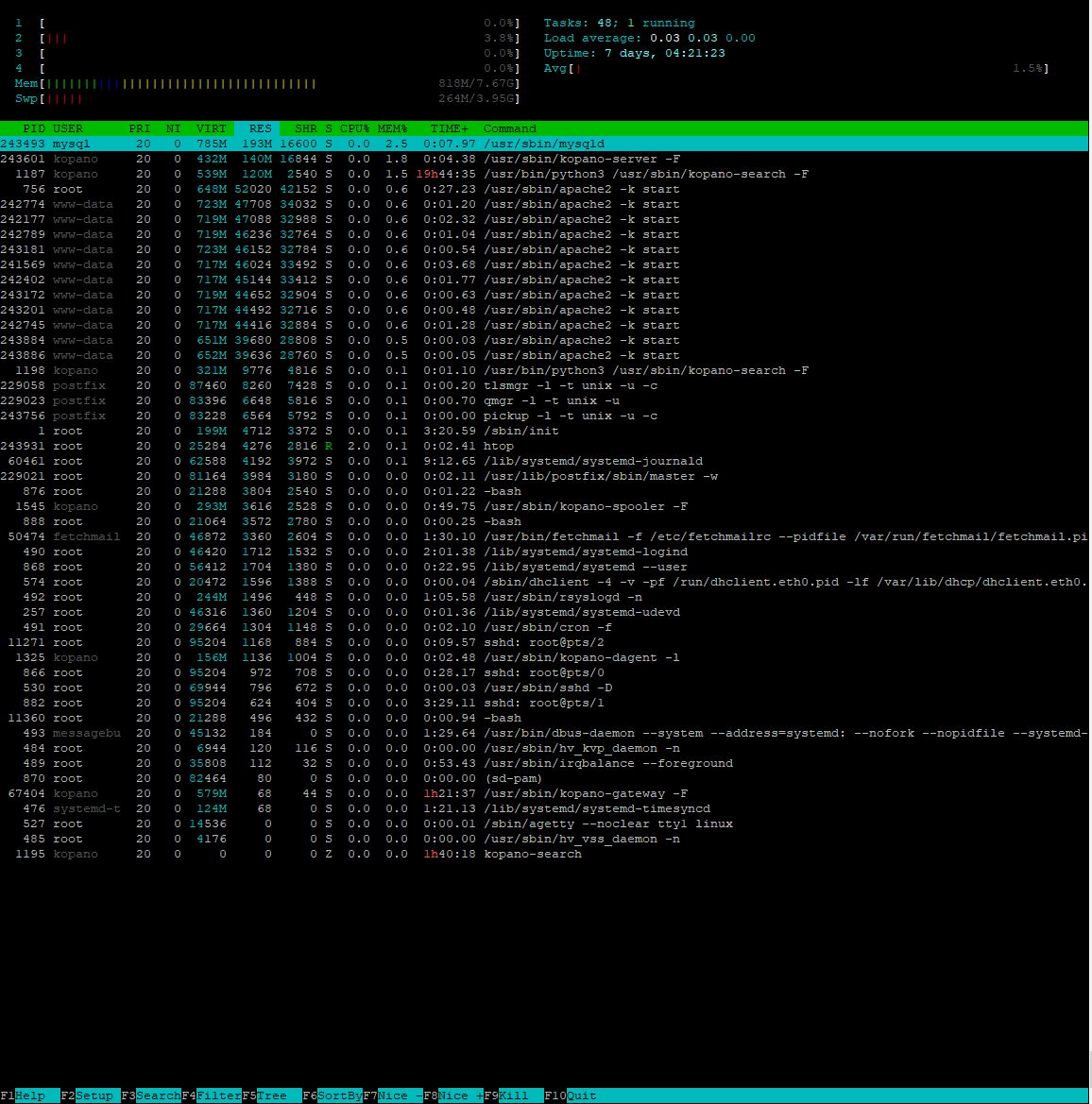This screenshot has width=1092, height=1104.
Task: Choose F9 Kill in the footer bar
Action: (514, 1096)
